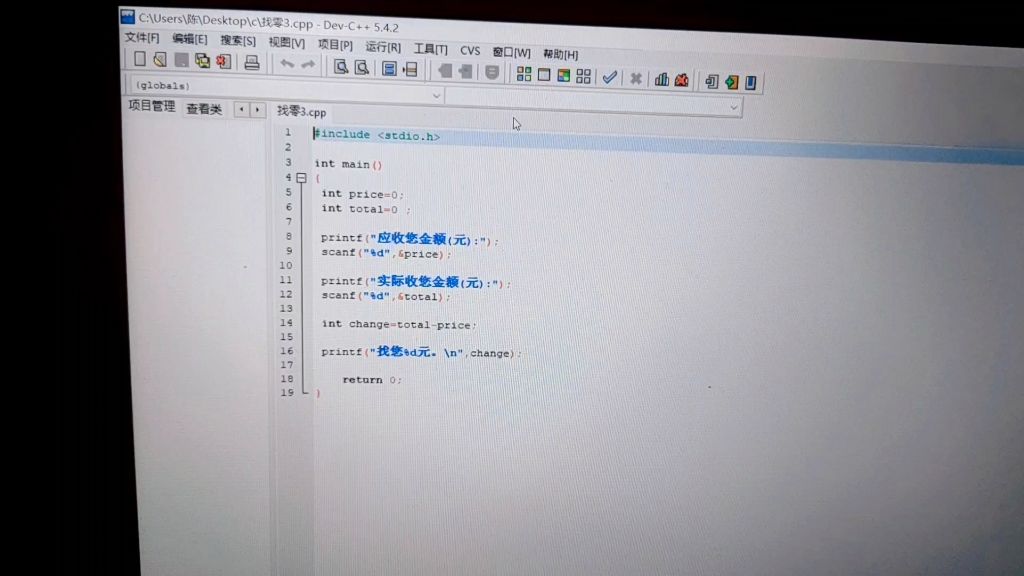Open the right-hand function list dropdown

point(733,108)
